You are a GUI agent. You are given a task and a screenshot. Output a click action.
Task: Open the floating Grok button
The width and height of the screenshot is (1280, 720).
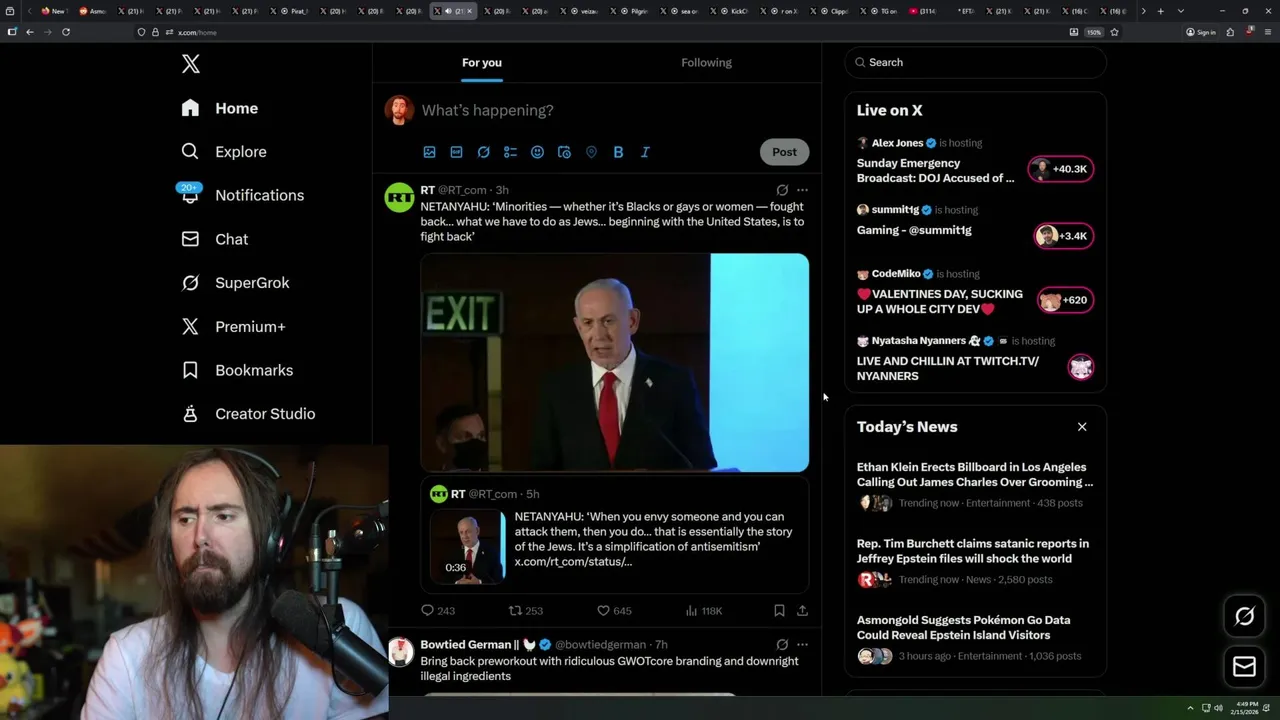point(1244,617)
